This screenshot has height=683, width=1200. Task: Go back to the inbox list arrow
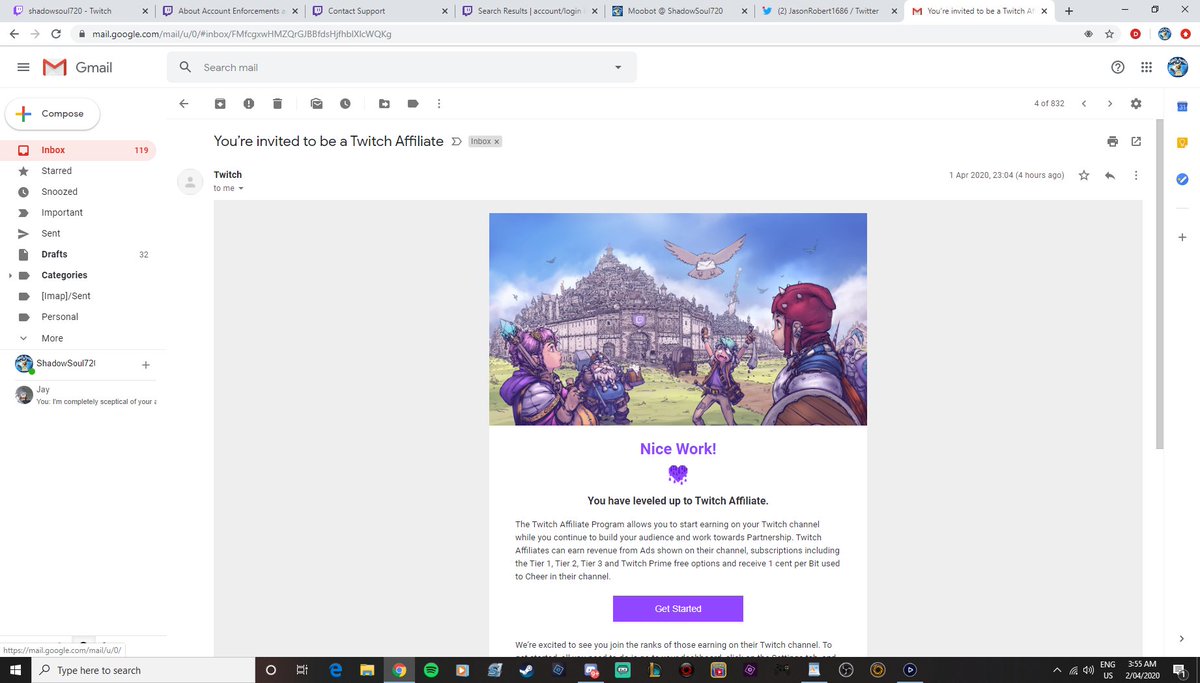(183, 103)
